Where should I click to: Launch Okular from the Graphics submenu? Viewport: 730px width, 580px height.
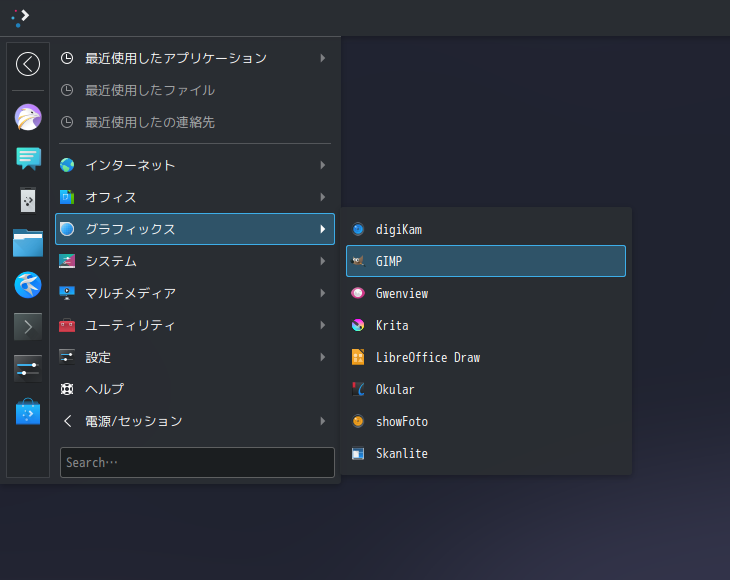click(x=486, y=389)
